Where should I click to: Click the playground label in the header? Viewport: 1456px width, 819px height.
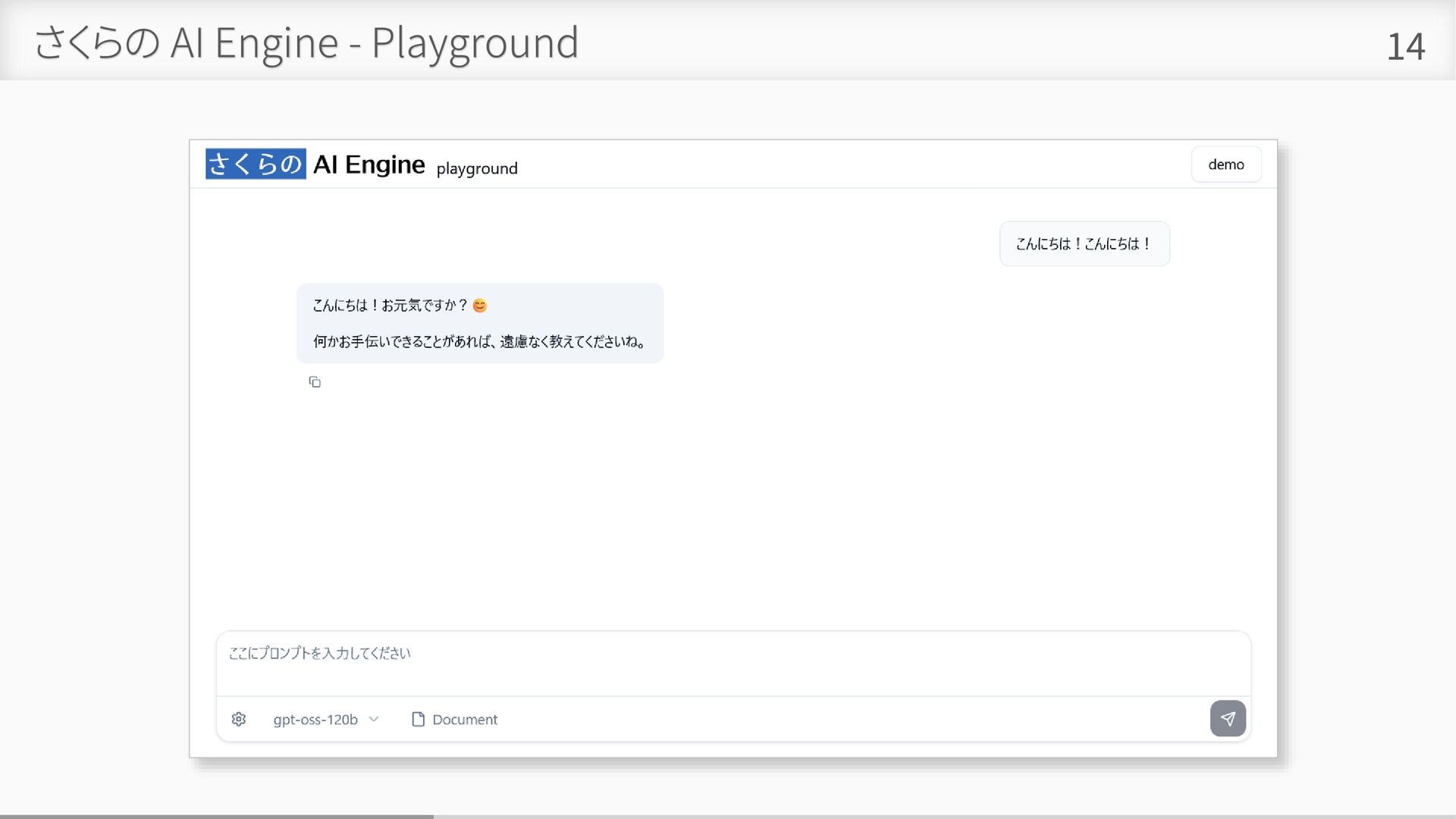(x=477, y=168)
